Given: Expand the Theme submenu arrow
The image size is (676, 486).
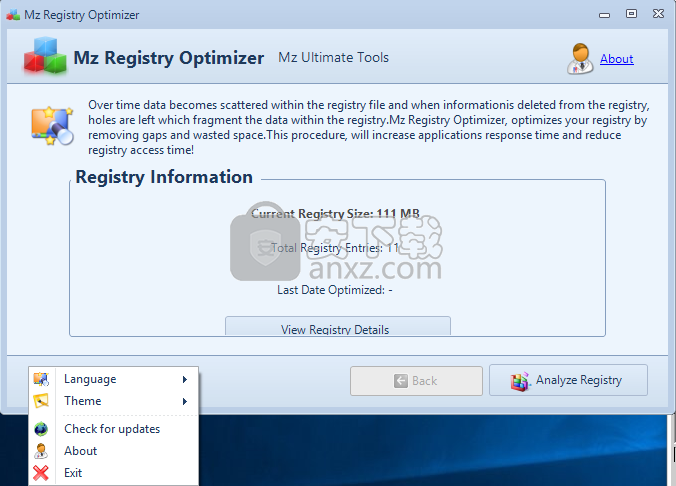Looking at the screenshot, I should (x=185, y=401).
